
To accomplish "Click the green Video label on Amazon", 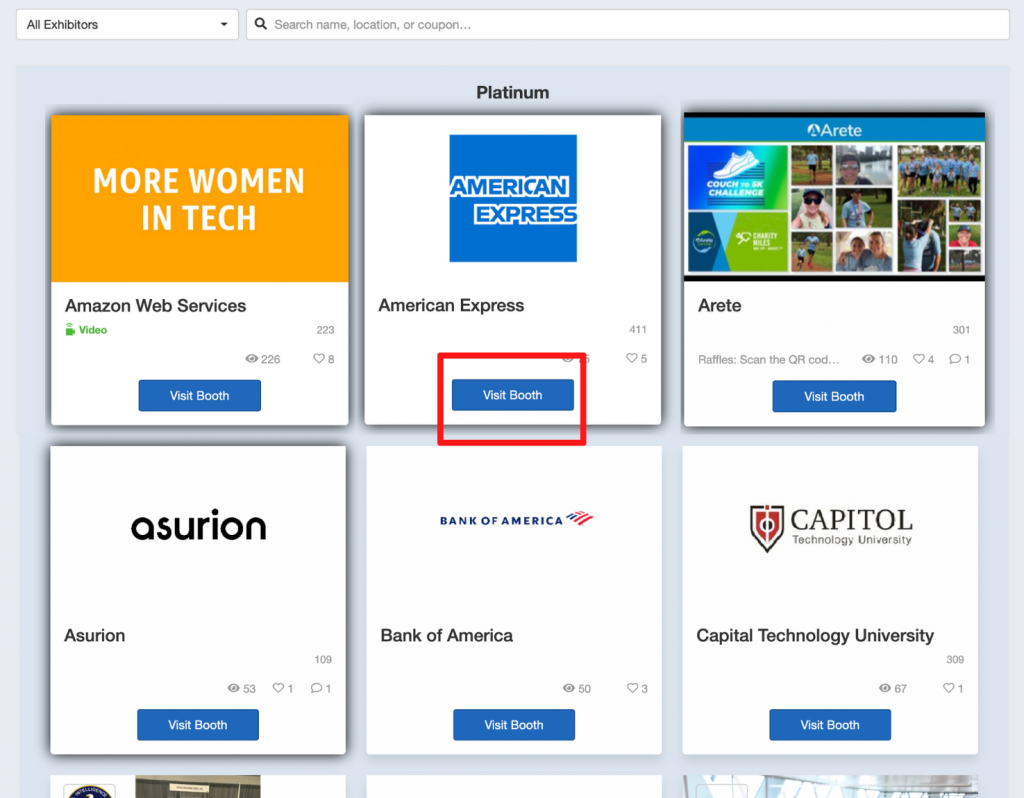I will point(92,330).
